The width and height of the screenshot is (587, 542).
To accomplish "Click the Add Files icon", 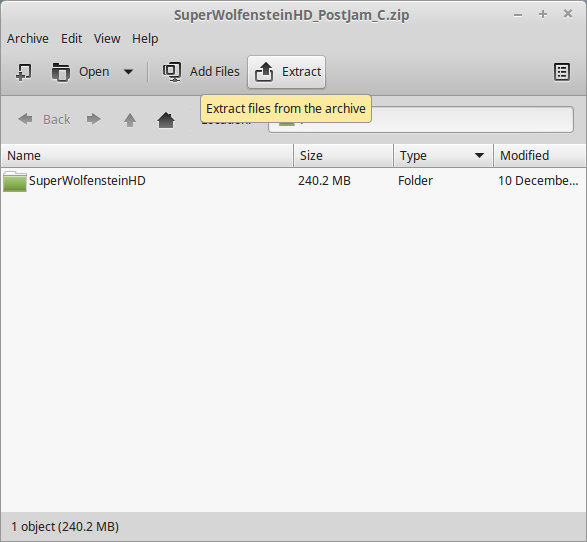I will pos(172,71).
